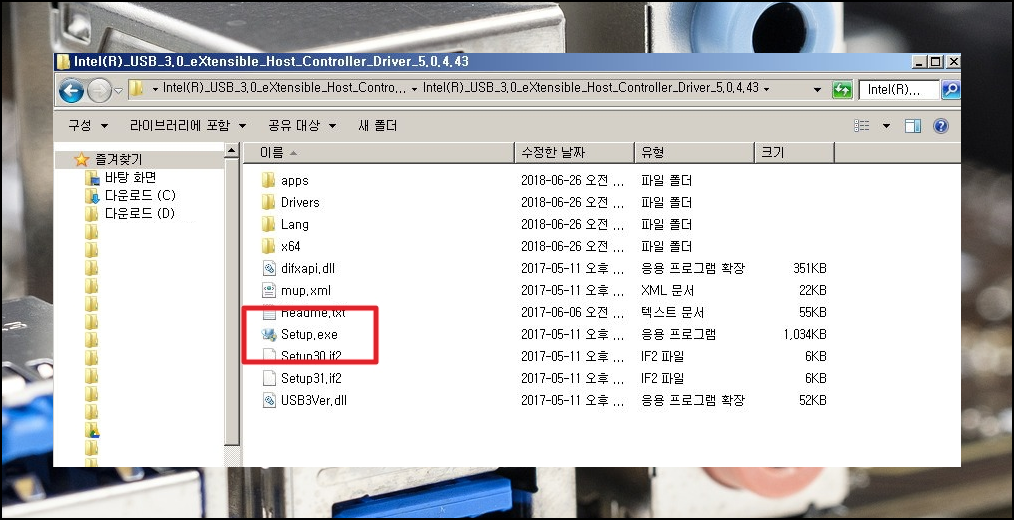Click the first Intel(R)_USB_3.0 breadcrumb segment
1014x520 pixels.
(x=285, y=88)
